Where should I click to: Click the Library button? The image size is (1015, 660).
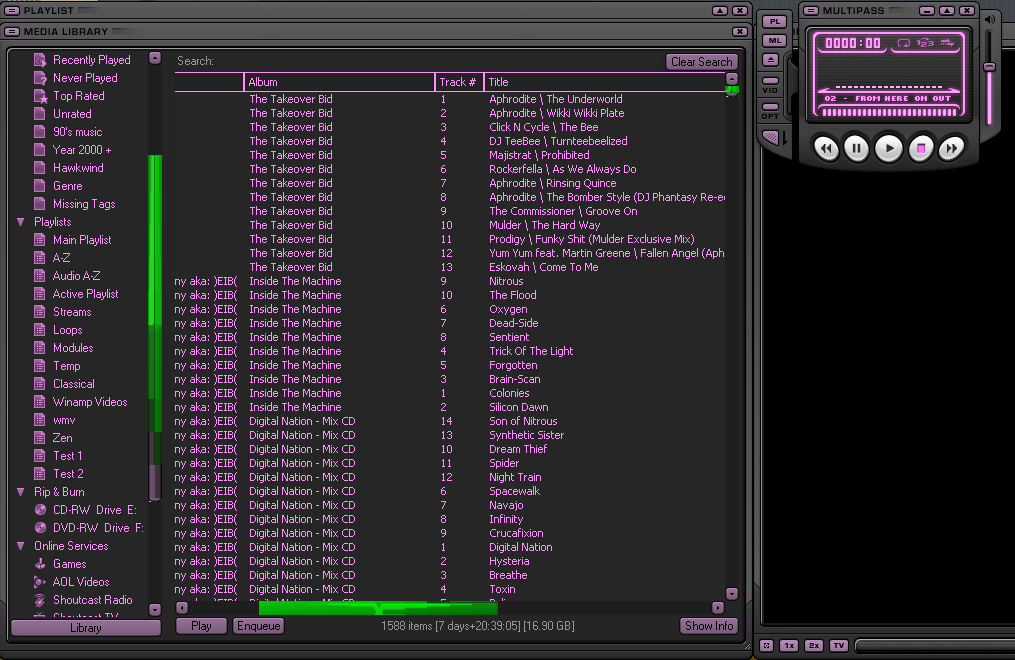[85, 628]
